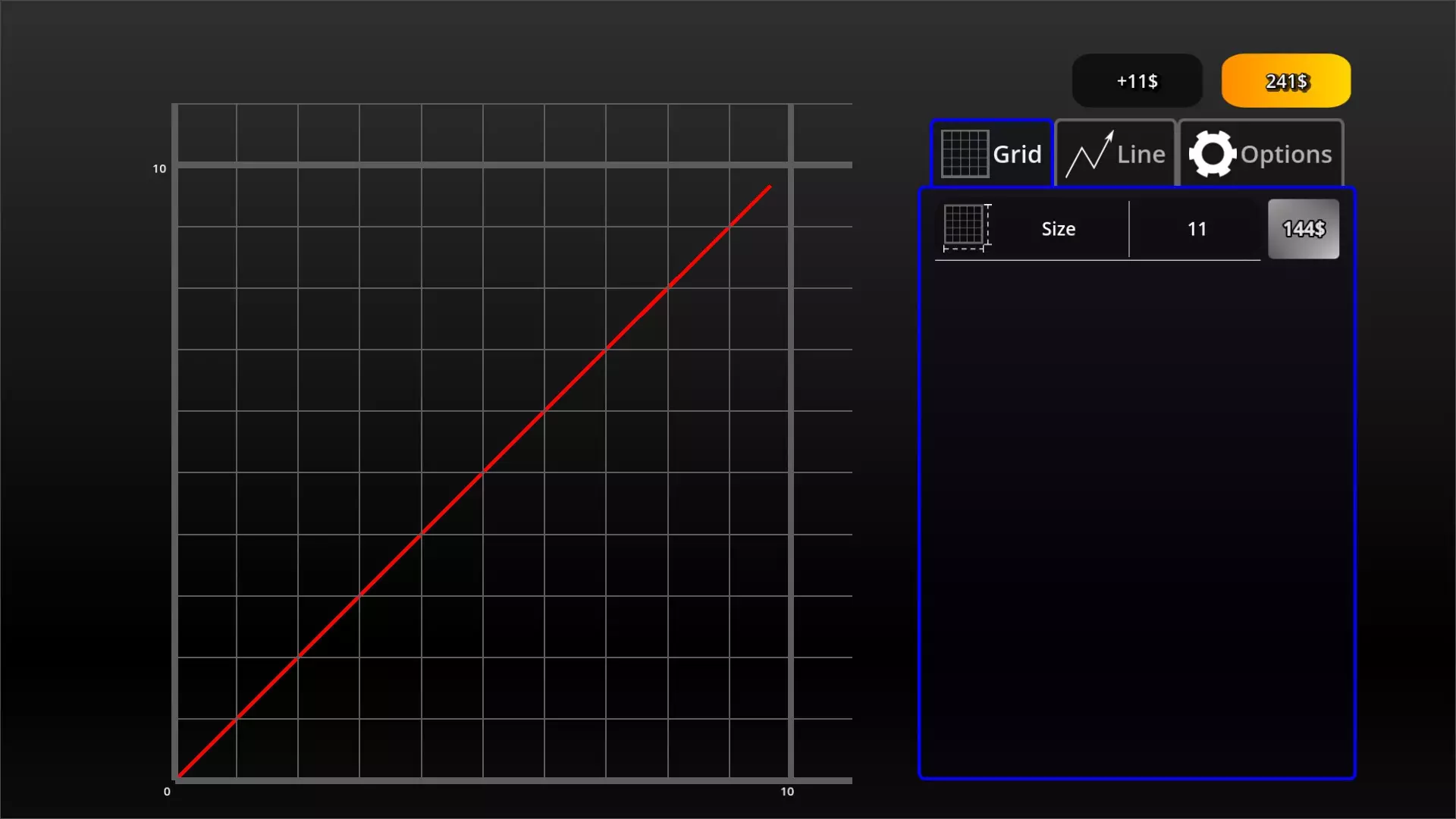The height and width of the screenshot is (819, 1456).
Task: Click the Line tab chart icon
Action: point(1089,155)
